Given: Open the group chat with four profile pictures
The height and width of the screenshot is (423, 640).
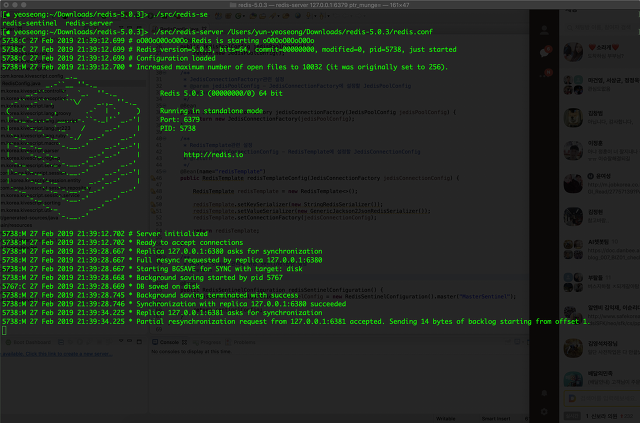Looking at the screenshot, I should (x=601, y=85).
